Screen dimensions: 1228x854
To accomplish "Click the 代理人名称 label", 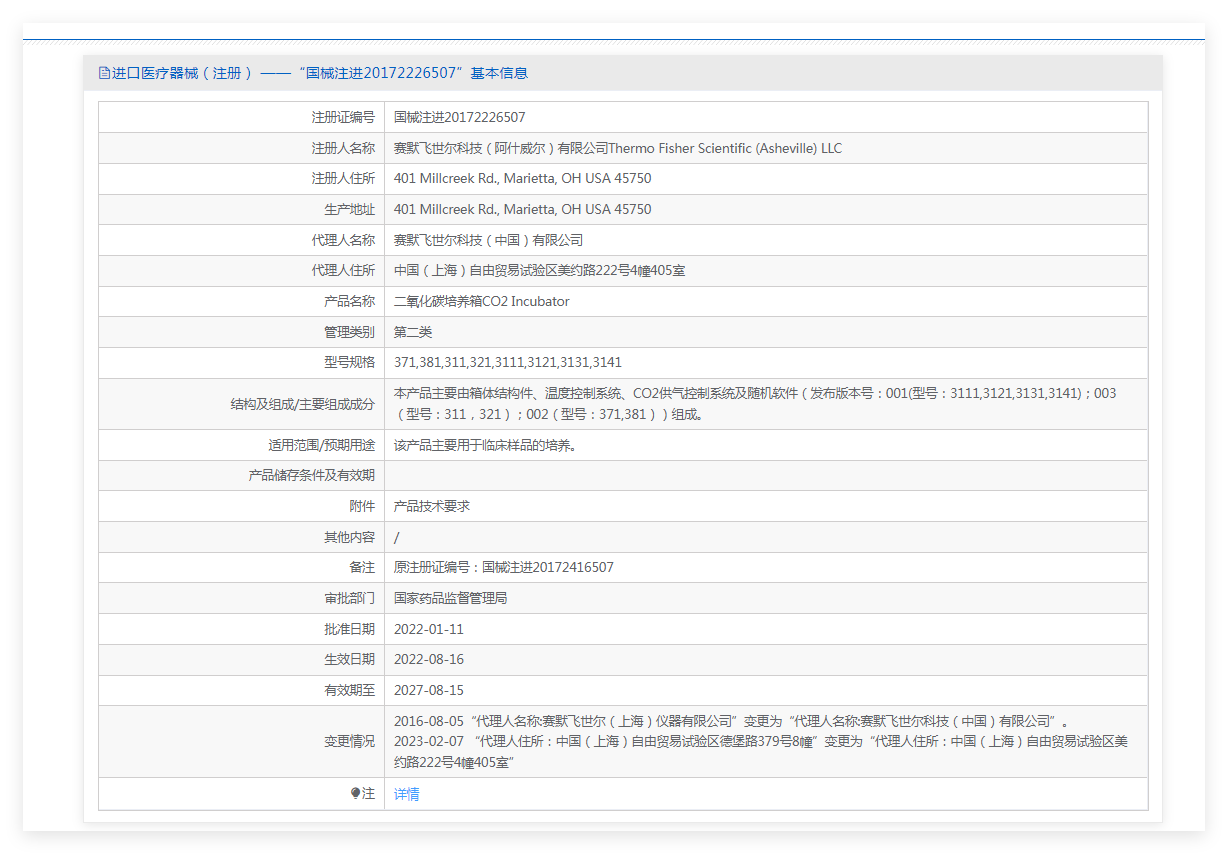I will (343, 240).
